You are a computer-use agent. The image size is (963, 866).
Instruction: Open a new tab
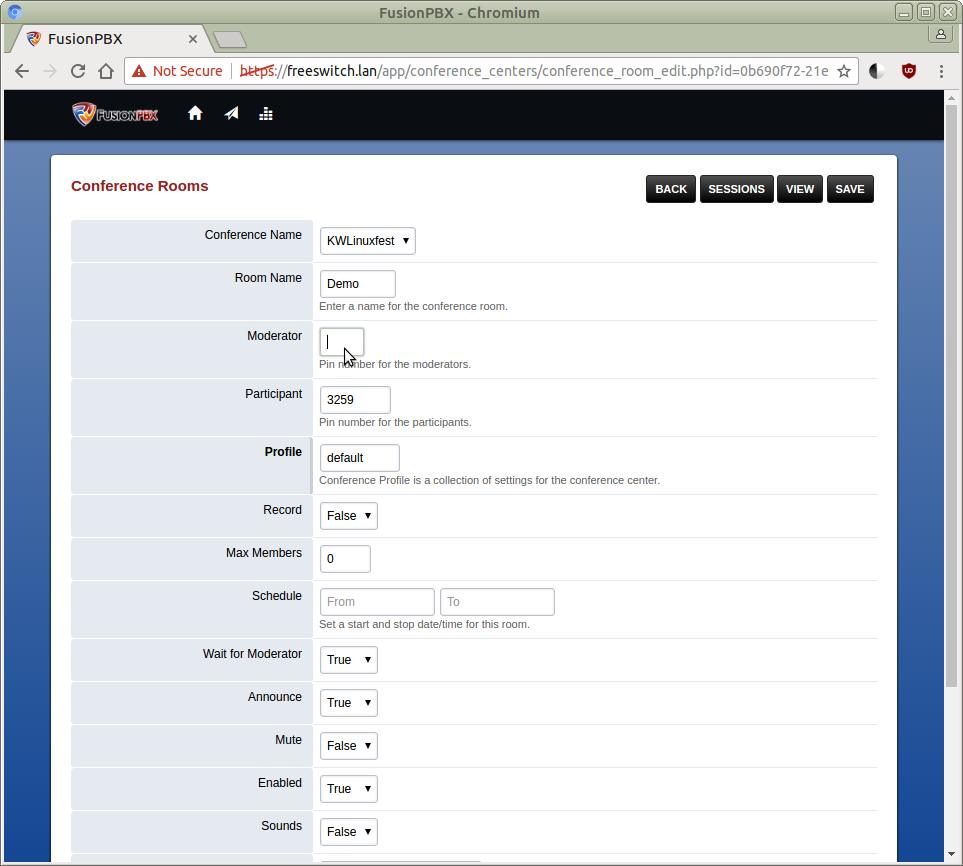[x=230, y=40]
